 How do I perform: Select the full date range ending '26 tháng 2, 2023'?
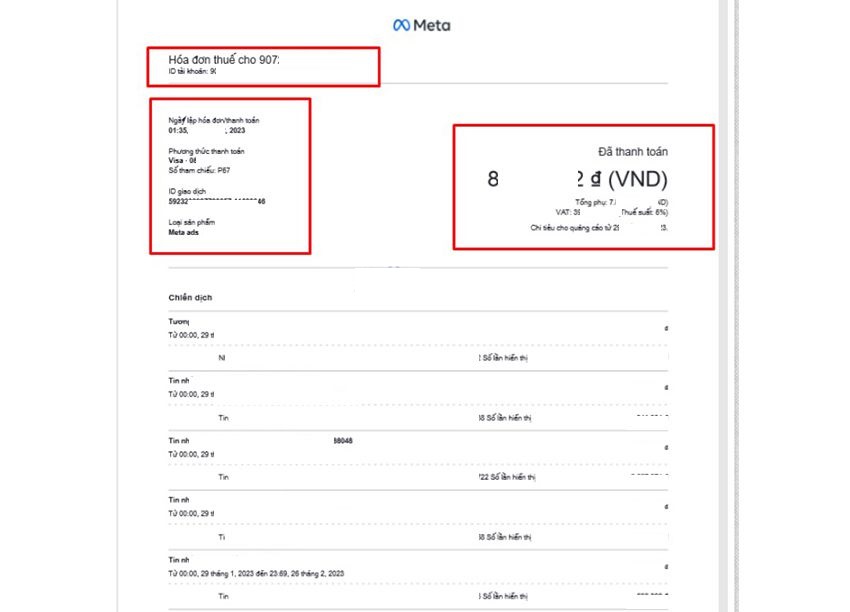256,574
